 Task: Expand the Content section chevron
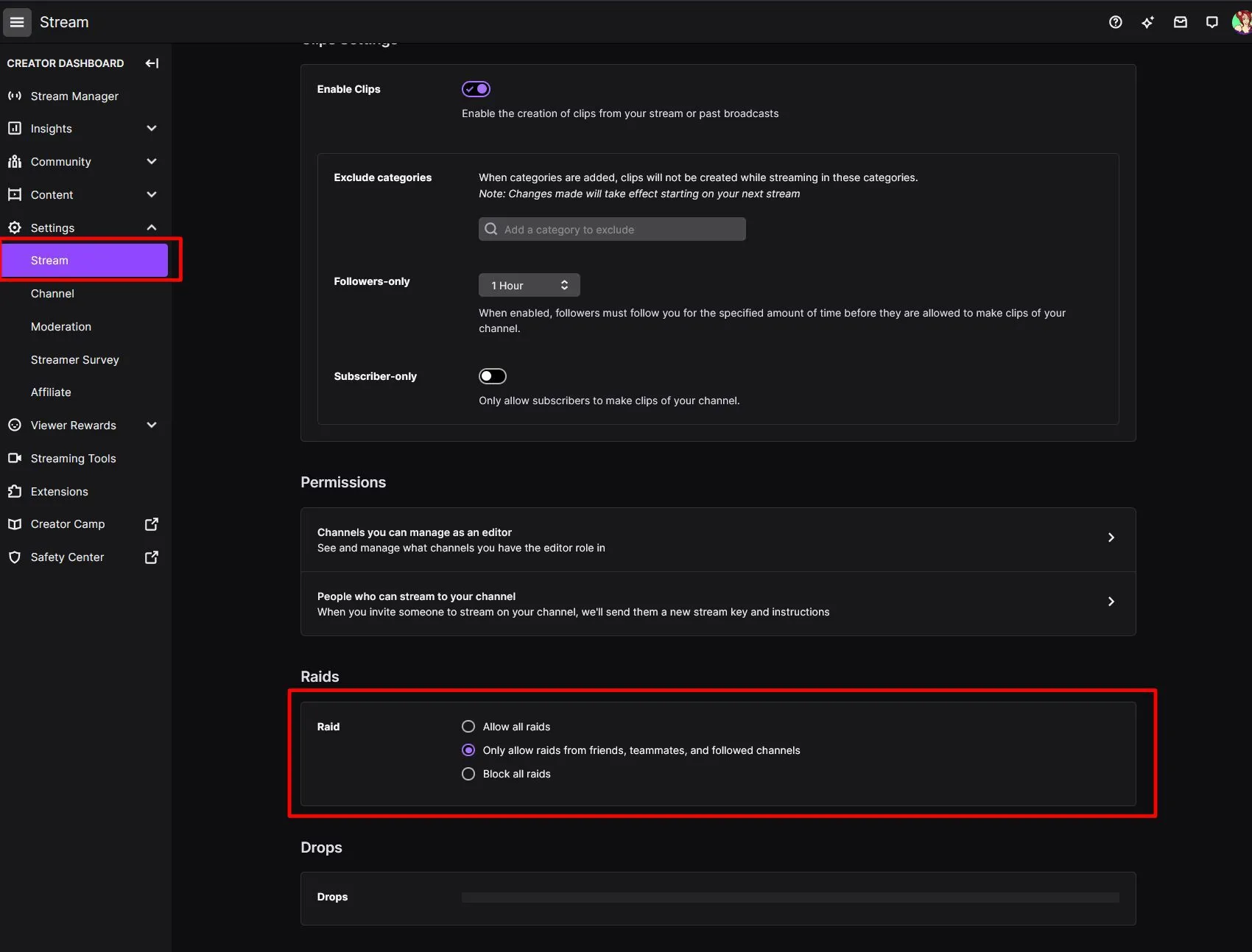coord(152,194)
